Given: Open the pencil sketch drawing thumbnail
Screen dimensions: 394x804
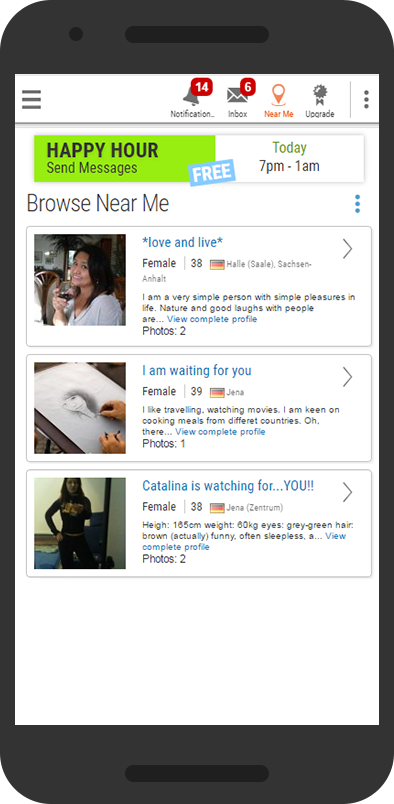Looking at the screenshot, I should [x=80, y=408].
